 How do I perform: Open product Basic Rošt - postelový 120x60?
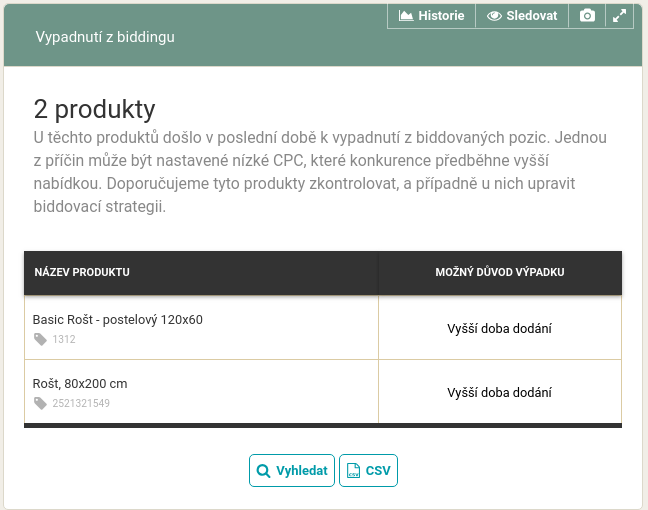click(x=118, y=319)
